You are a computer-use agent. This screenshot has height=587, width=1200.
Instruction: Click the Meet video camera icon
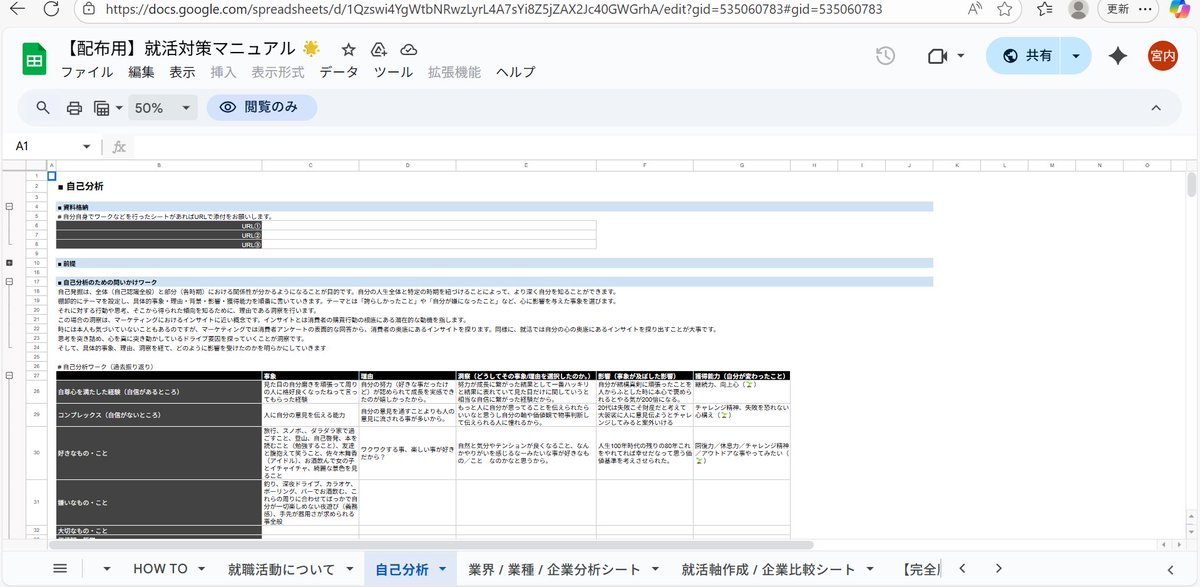(938, 56)
